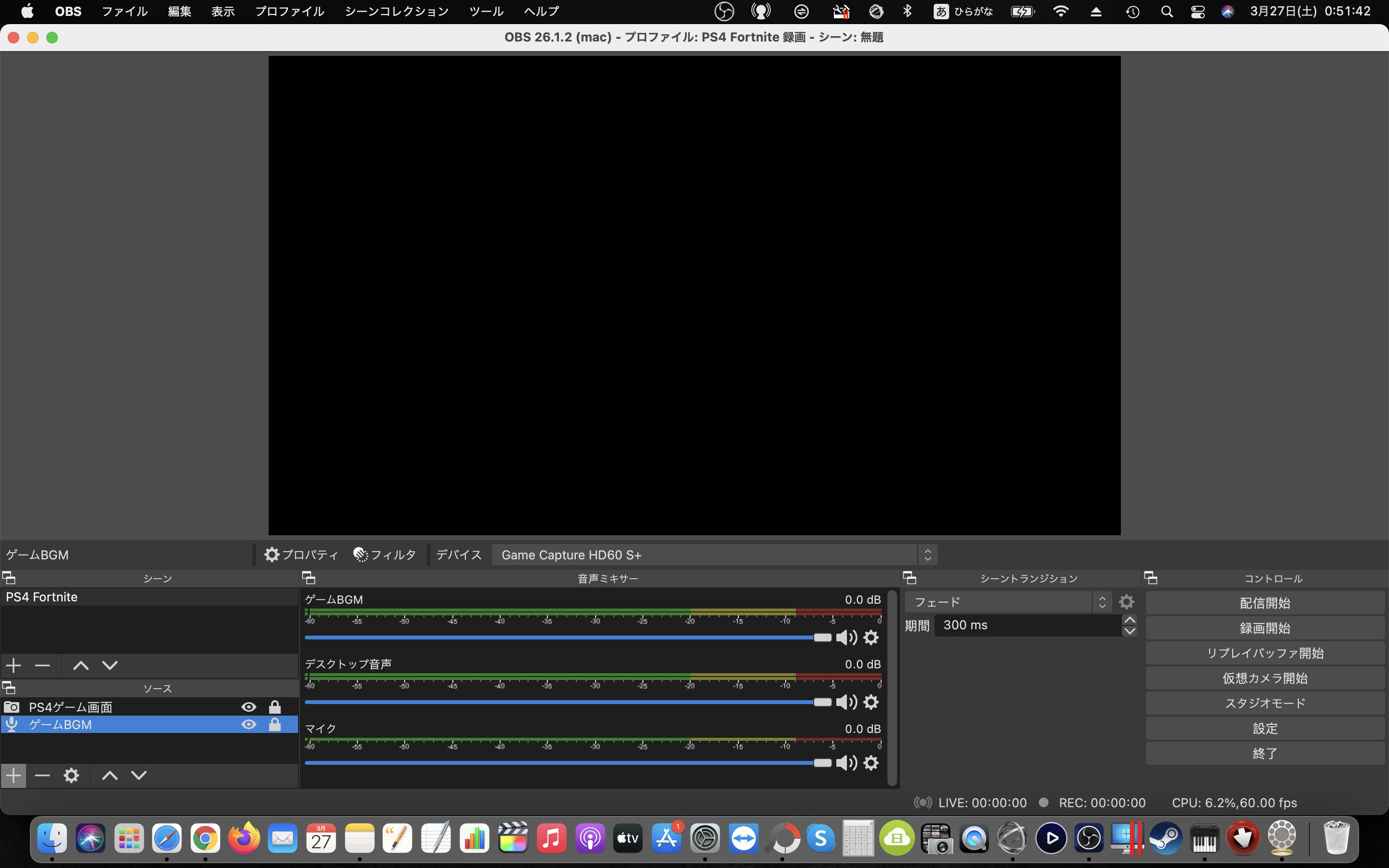
Task: Move selected source down with arrow
Action: click(x=139, y=775)
